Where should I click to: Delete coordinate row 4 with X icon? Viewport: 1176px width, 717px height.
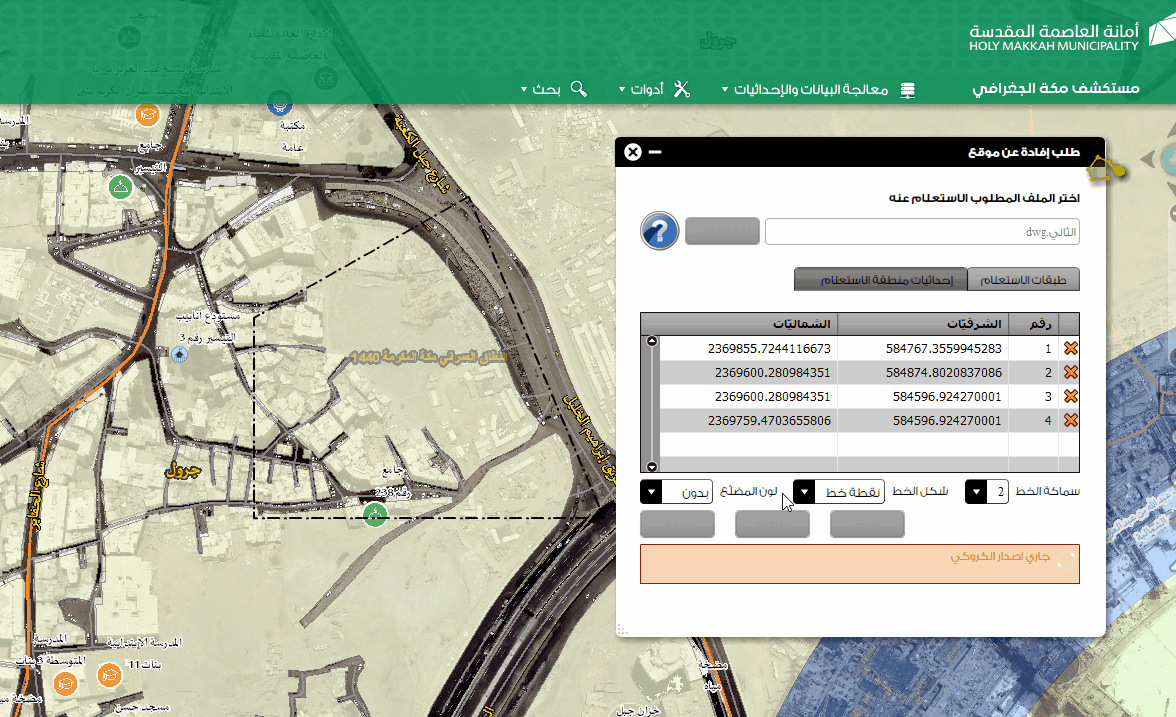pyautogui.click(x=1070, y=420)
